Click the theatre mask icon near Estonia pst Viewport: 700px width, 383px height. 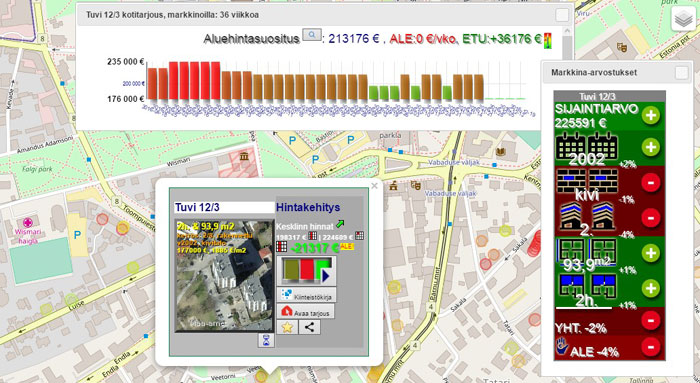tap(621, 46)
